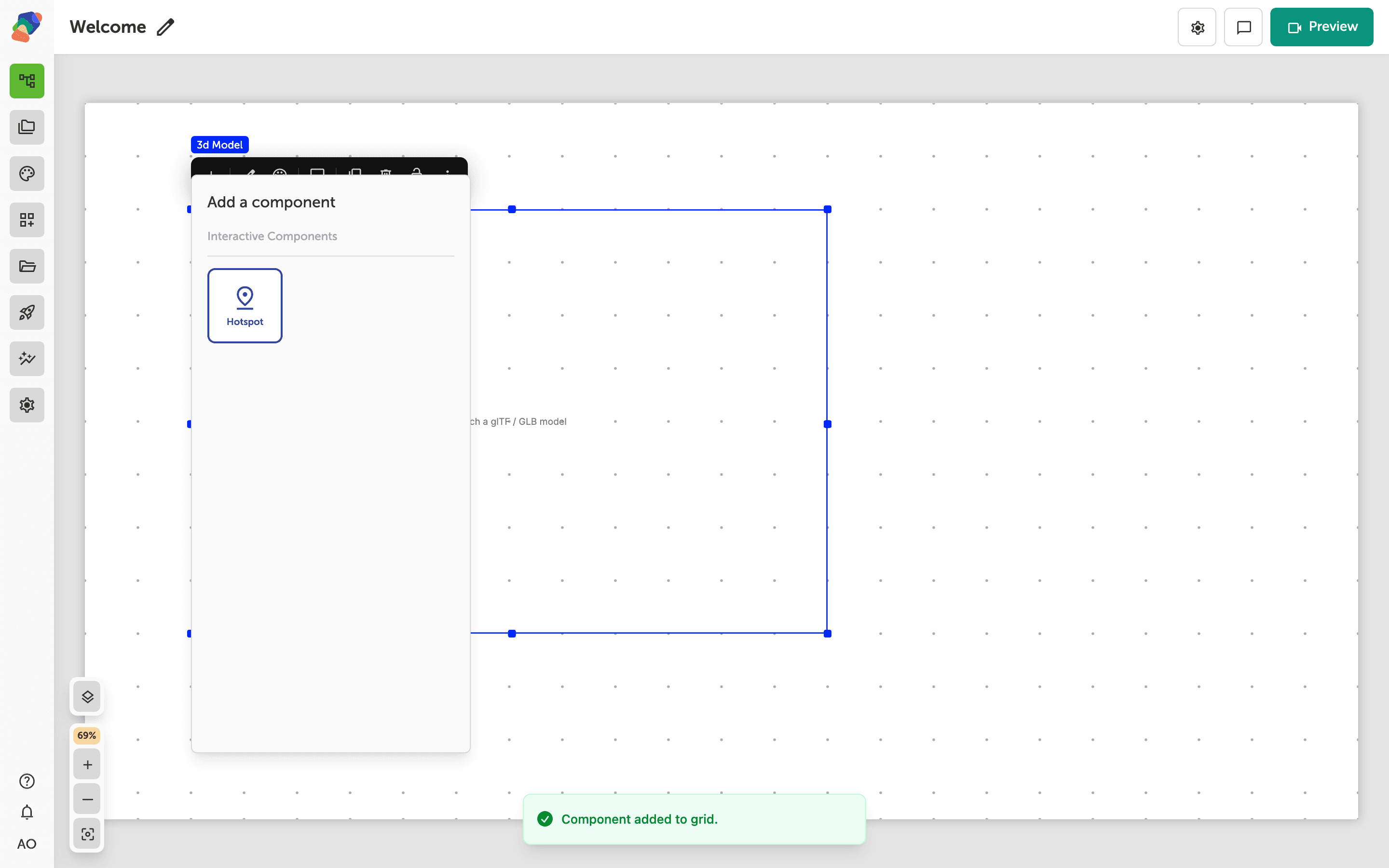Screen dimensions: 1389x868
Task: Open the theme palette icon in sidebar
Action: click(x=27, y=174)
